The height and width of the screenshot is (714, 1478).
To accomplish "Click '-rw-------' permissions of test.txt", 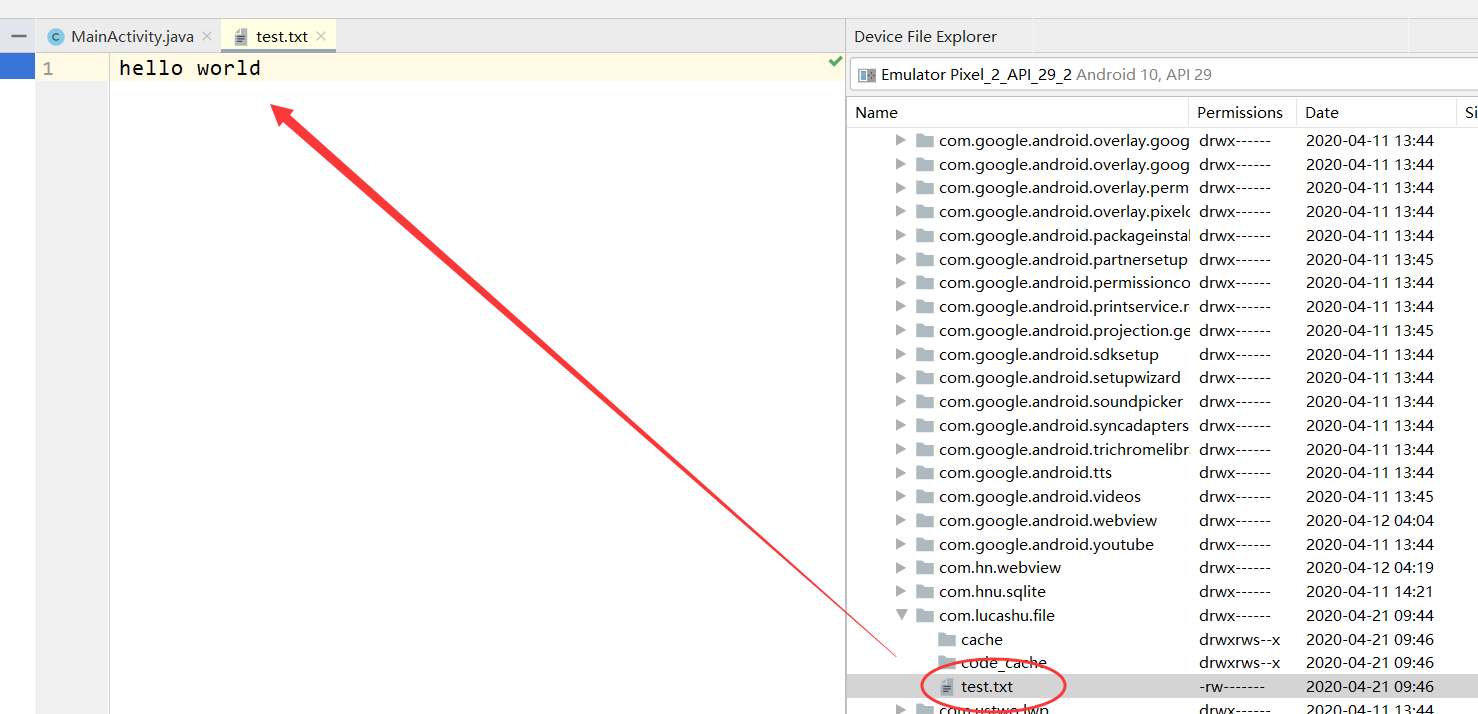I will click(1232, 687).
